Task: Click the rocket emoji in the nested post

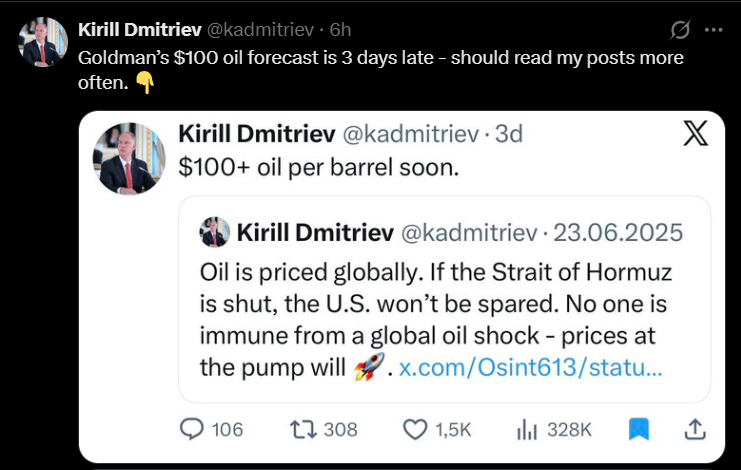Action: (x=368, y=368)
